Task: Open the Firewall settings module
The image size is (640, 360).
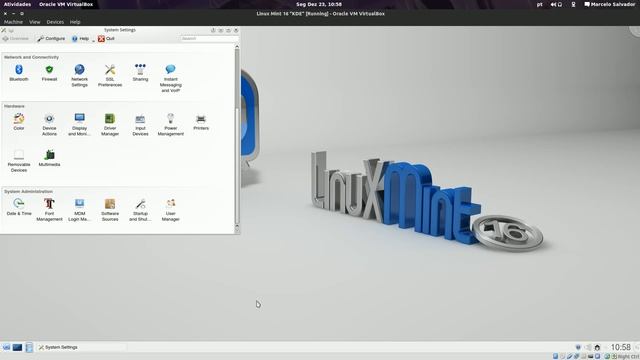Action: point(49,73)
